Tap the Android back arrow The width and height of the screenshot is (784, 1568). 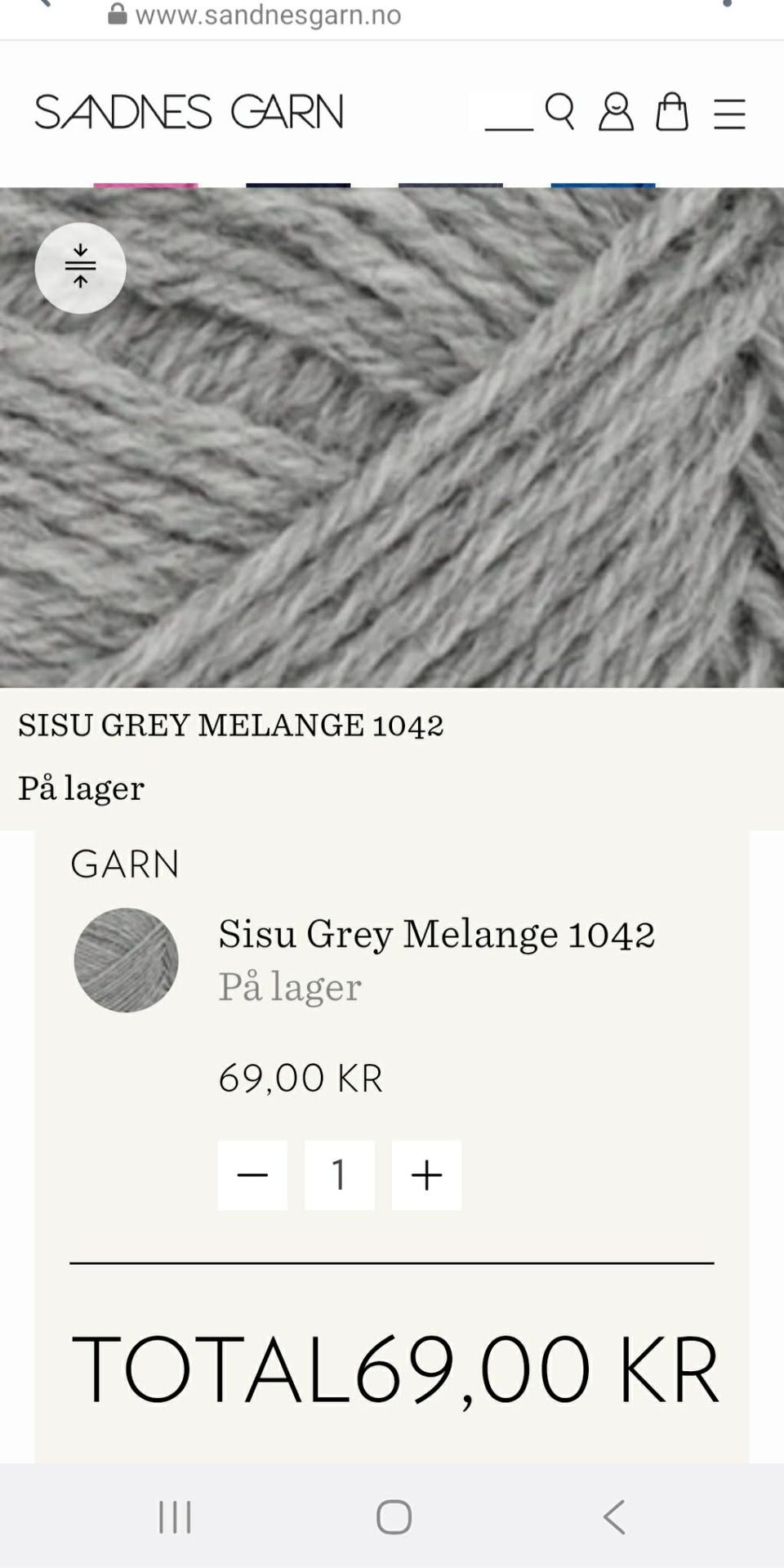614,1517
